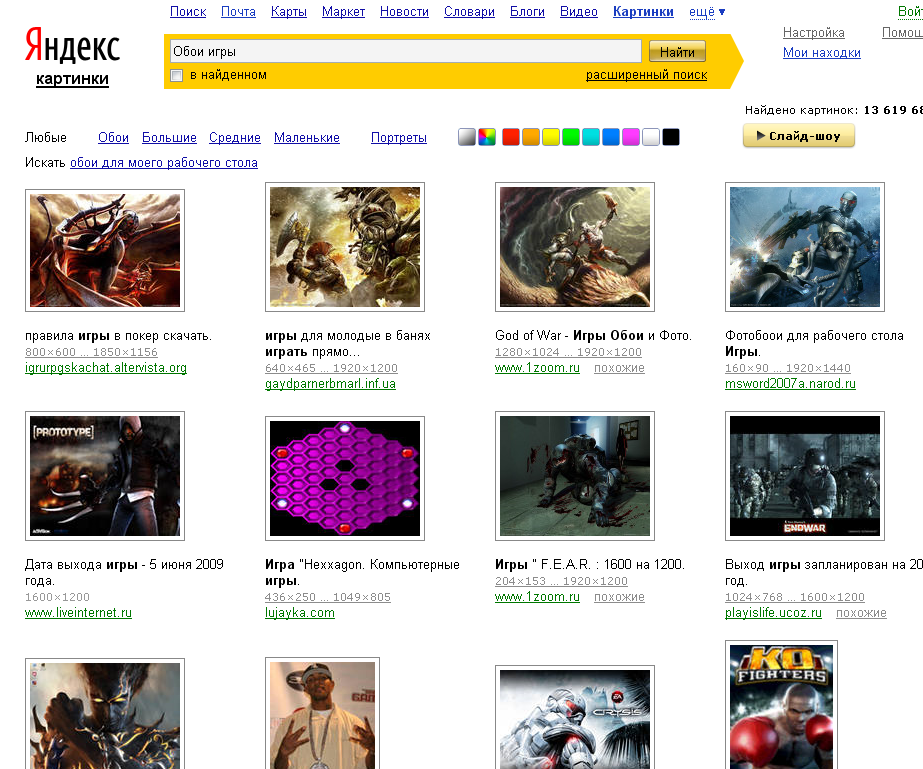The width and height of the screenshot is (923, 769).
Task: Open расширенный поиск link
Action: pos(646,75)
